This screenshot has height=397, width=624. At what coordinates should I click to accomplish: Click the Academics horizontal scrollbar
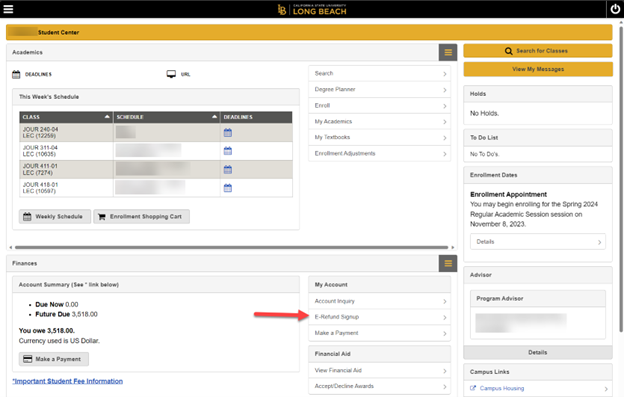tap(231, 247)
